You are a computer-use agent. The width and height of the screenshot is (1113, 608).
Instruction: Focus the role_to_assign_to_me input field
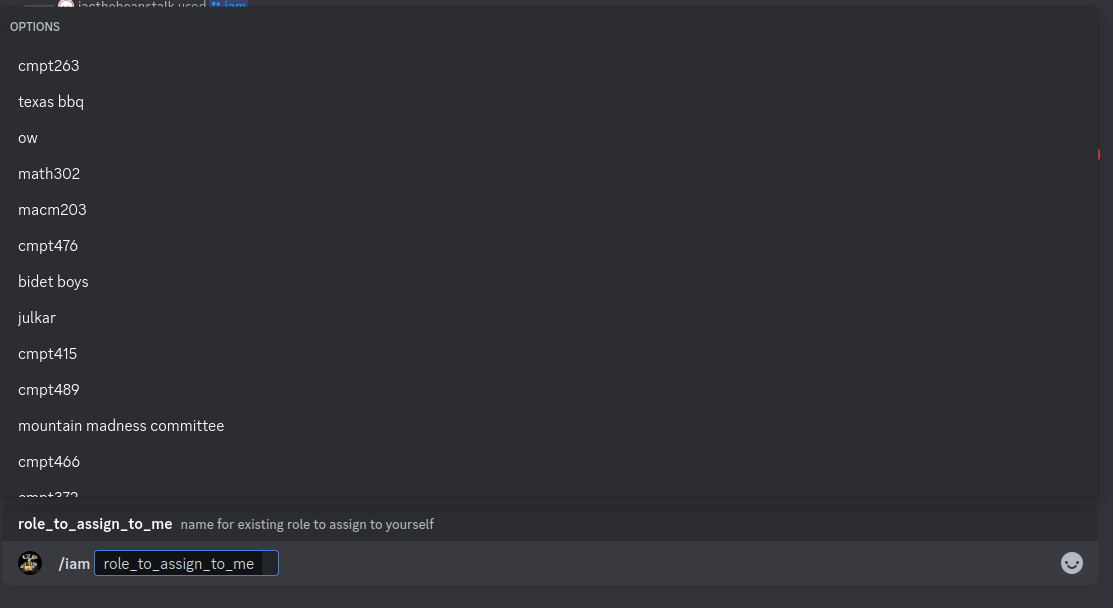point(186,563)
